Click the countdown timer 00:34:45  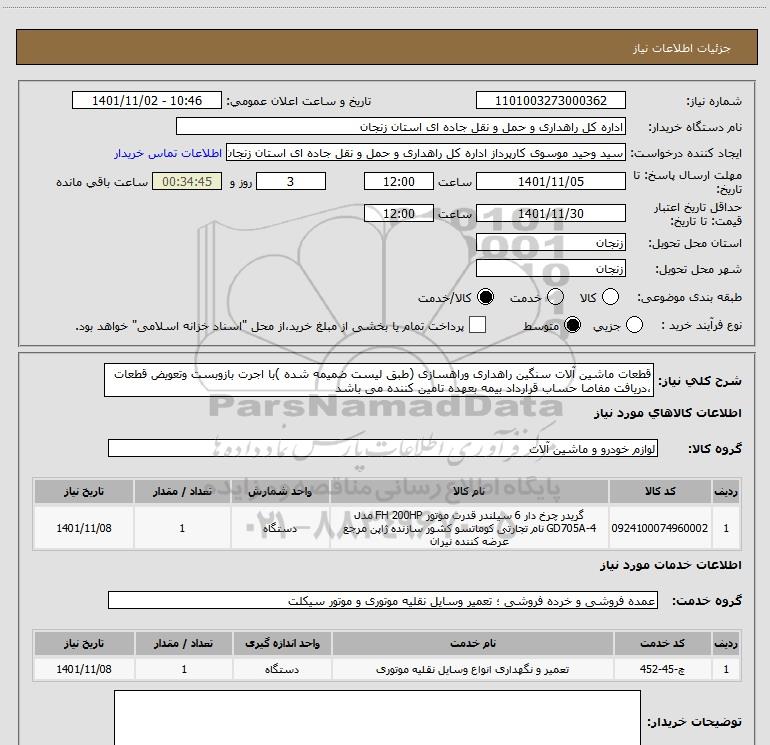click(187, 182)
